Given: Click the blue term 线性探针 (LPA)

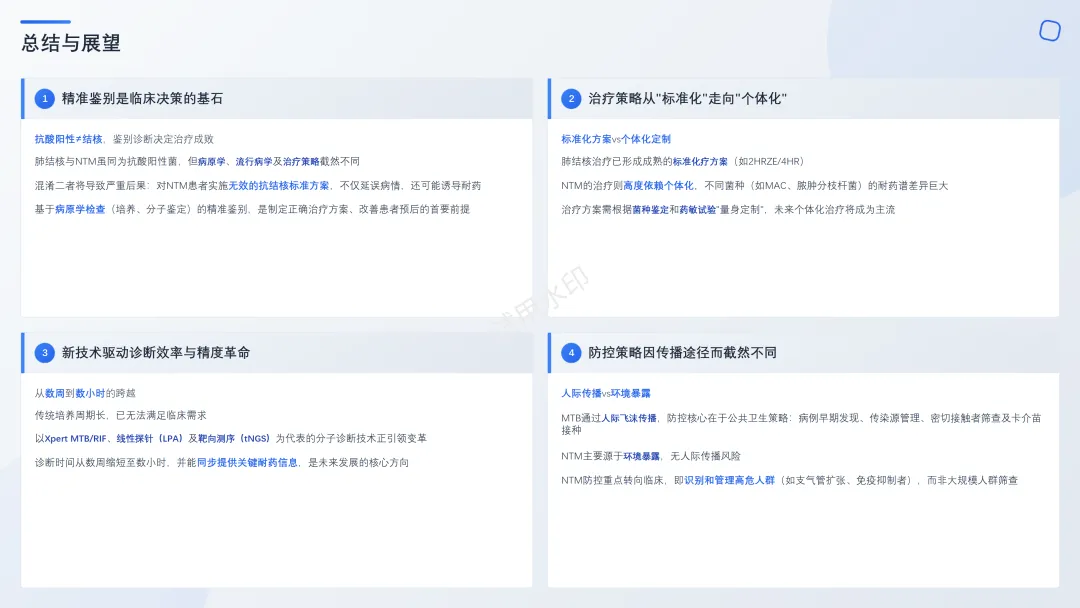Looking at the screenshot, I should point(149,439).
